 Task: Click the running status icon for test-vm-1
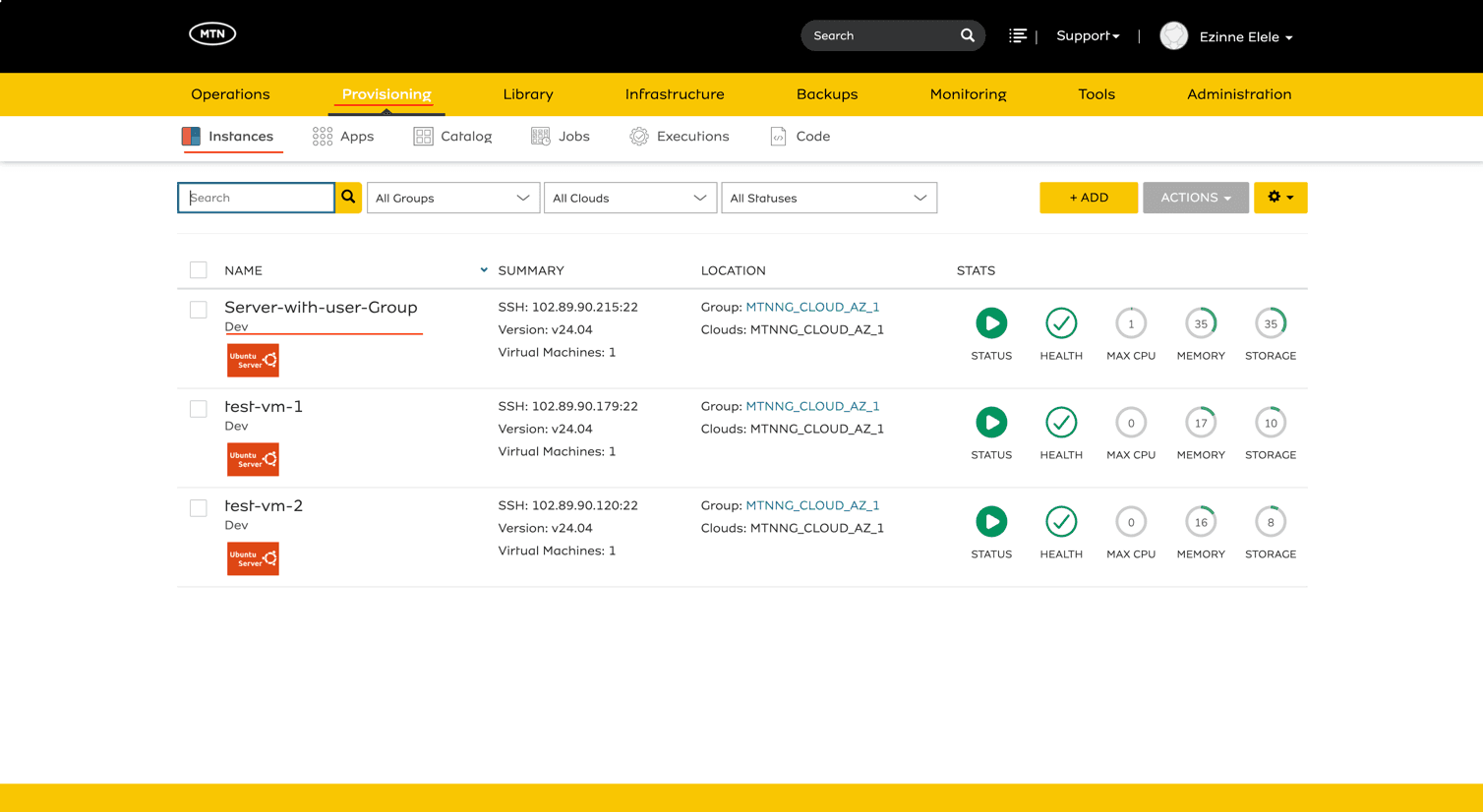pos(991,423)
